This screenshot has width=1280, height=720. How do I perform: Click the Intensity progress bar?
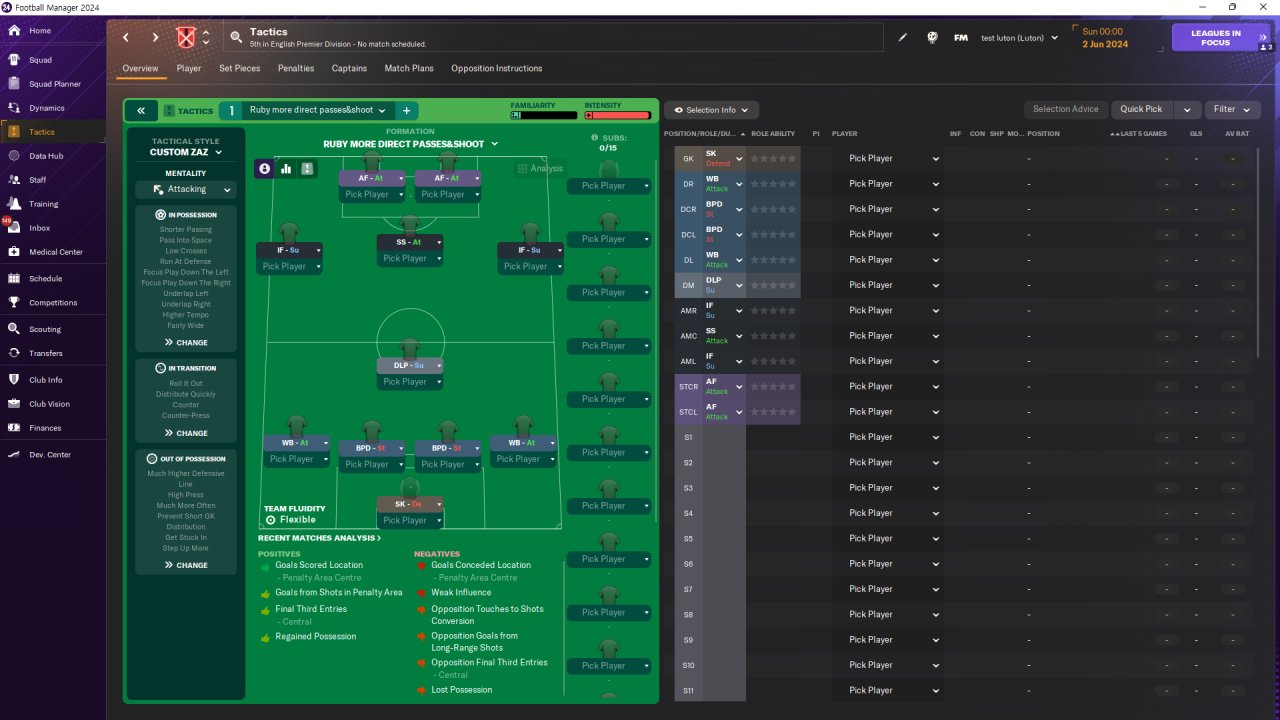(618, 115)
